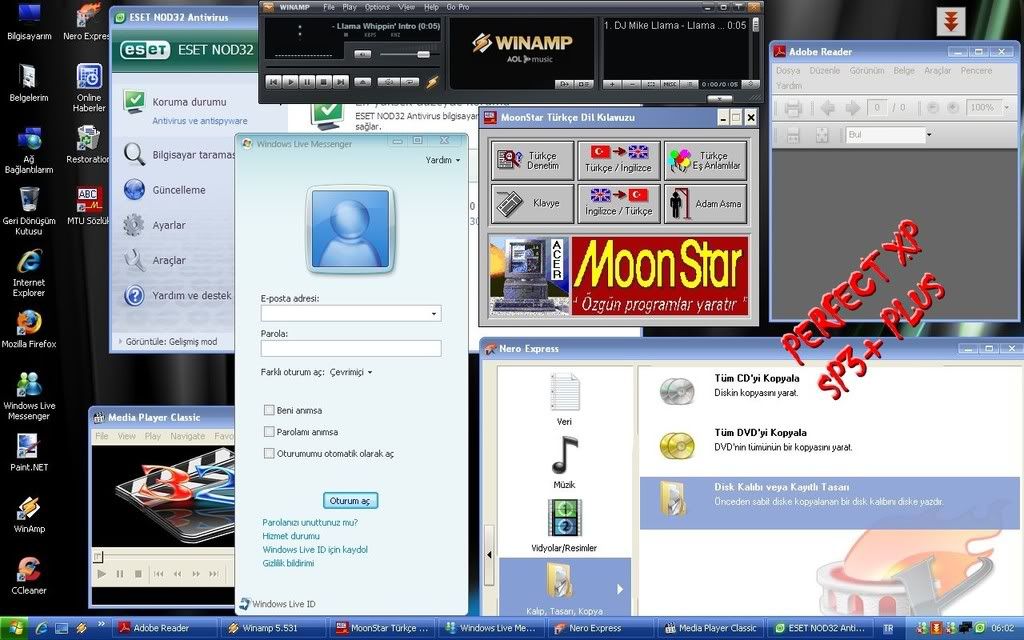Open the Bul search dropdown arrow in Adobe Reader

point(929,135)
